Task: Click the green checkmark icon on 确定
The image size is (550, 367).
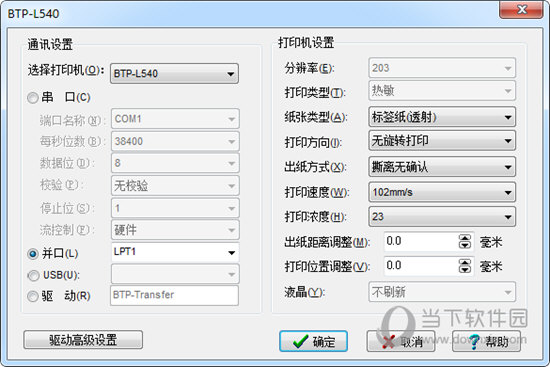Action: click(x=301, y=341)
